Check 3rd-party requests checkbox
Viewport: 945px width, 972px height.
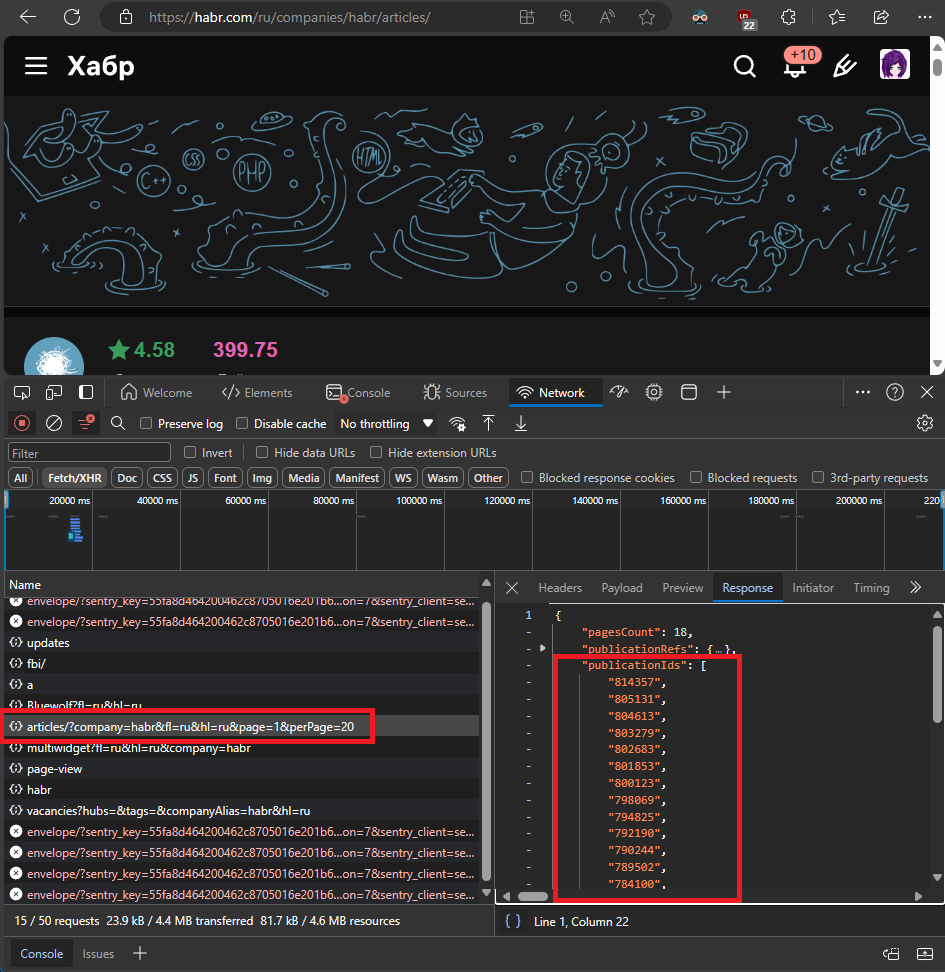click(819, 477)
